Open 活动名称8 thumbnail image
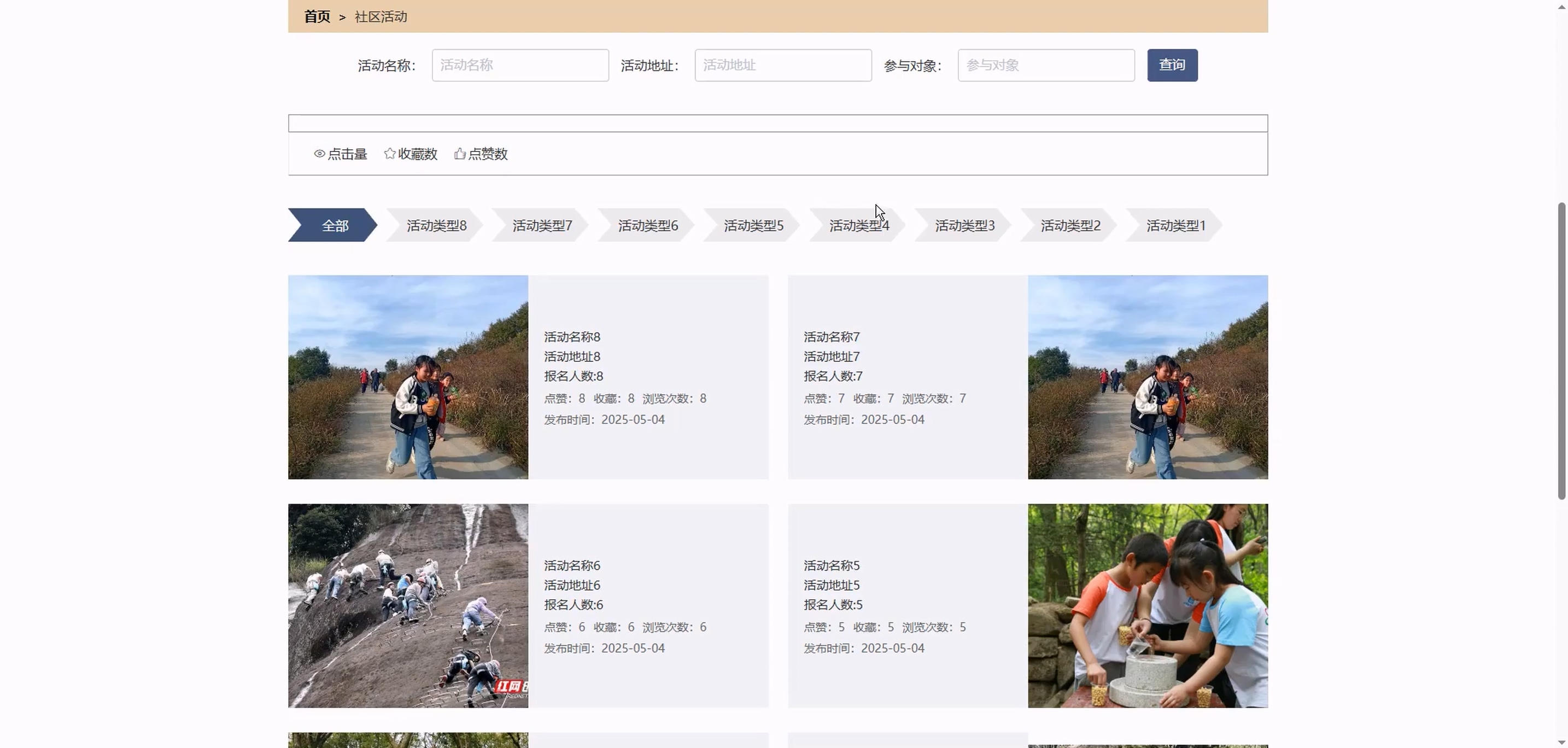This screenshot has height=748, width=1568. pyautogui.click(x=408, y=377)
